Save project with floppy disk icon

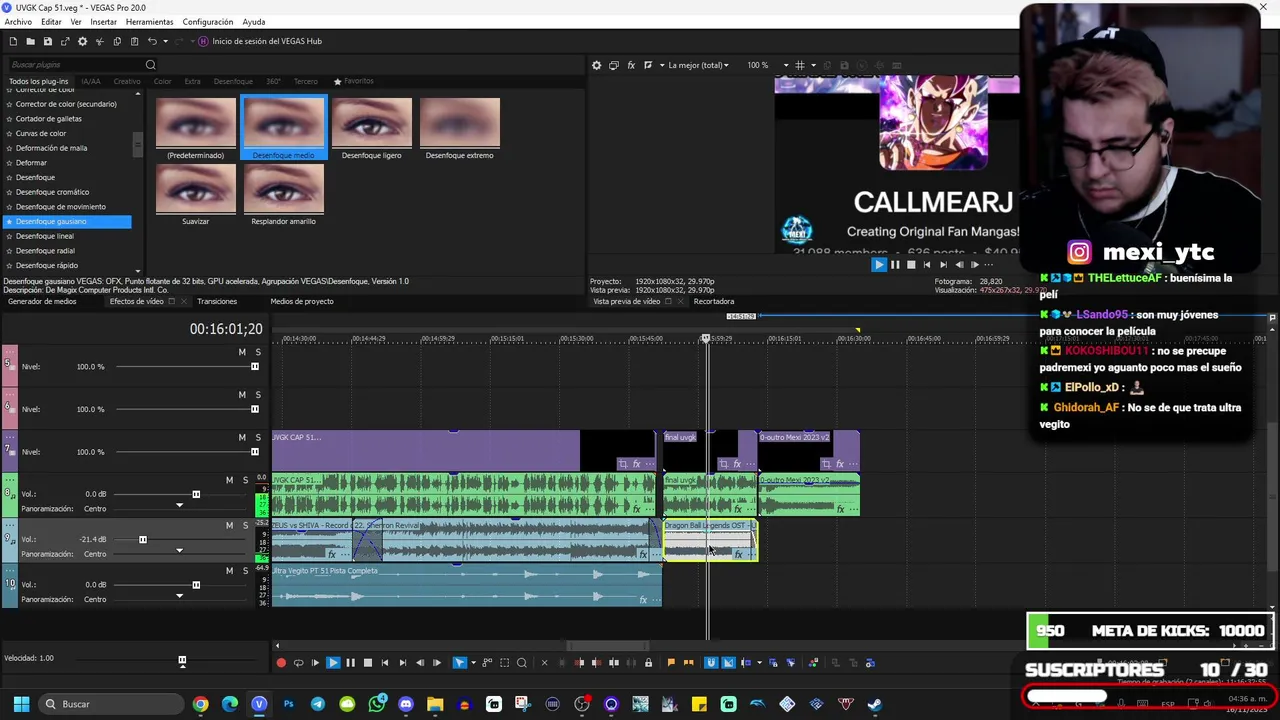pos(48,41)
